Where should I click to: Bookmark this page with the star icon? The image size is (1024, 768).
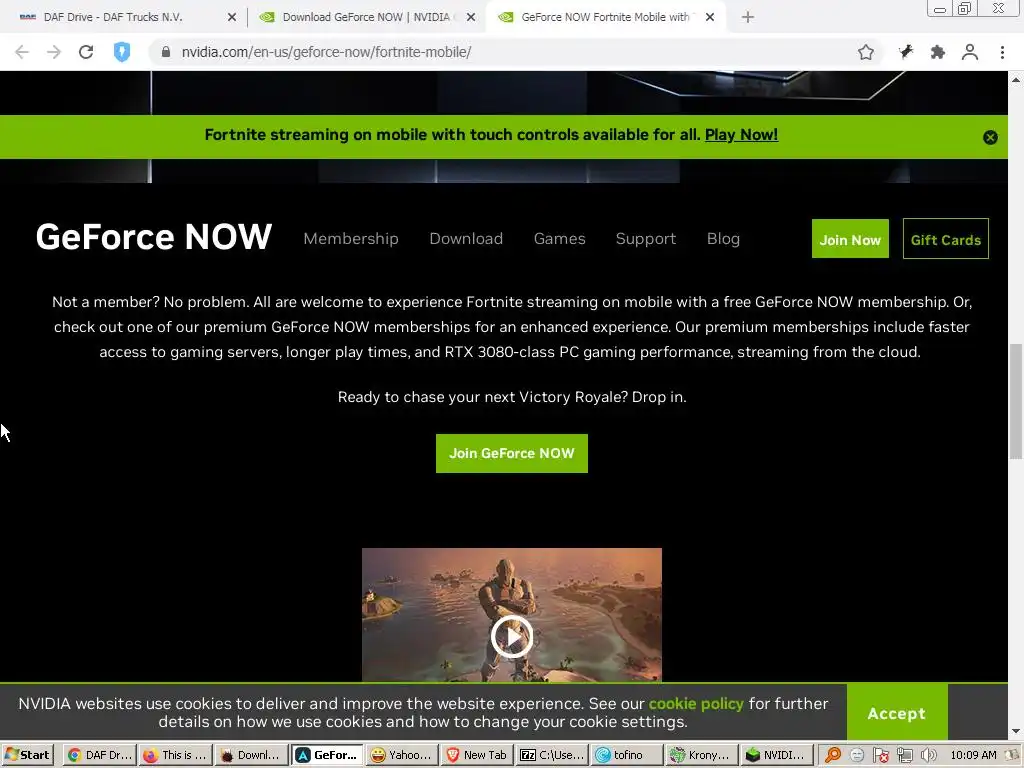[x=866, y=52]
